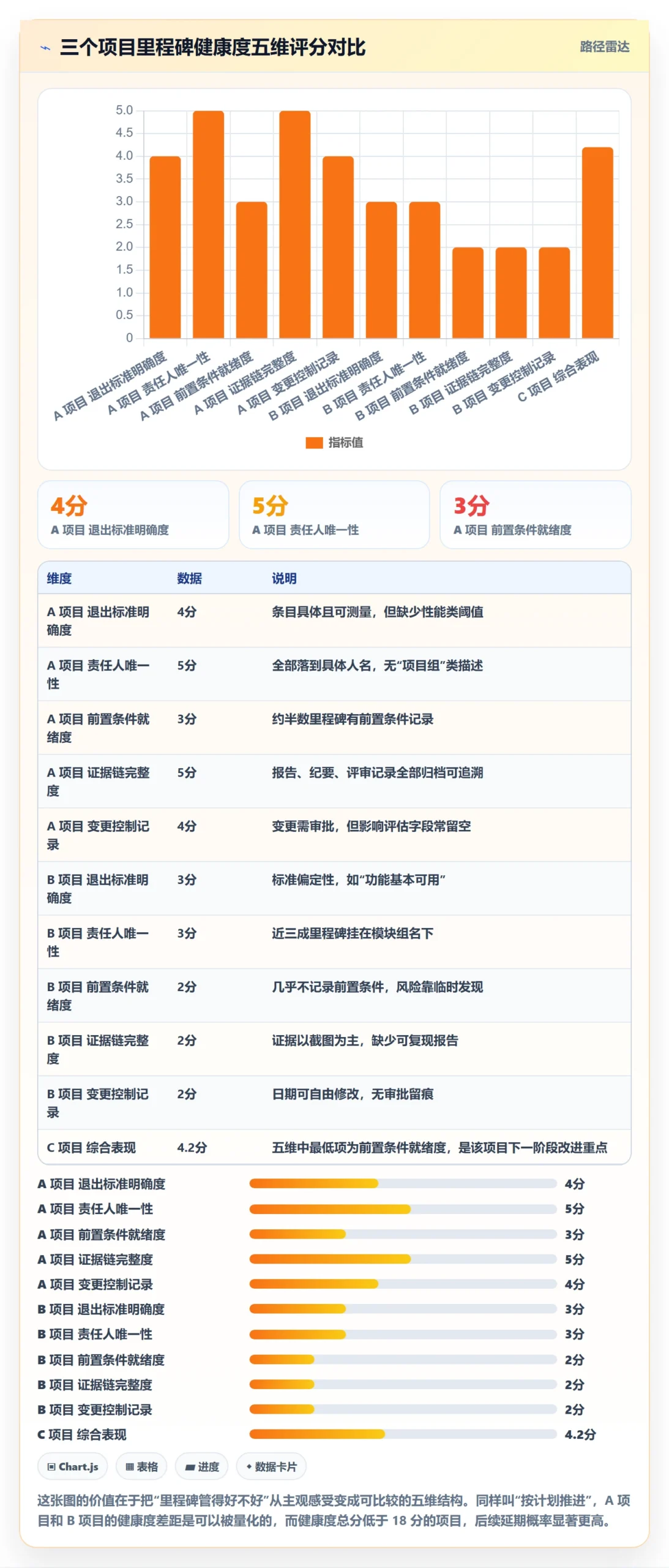Image resolution: width=669 pixels, height=1568 pixels.
Task: Click the chart bar for C 项目 综合表现
Action: click(597, 243)
